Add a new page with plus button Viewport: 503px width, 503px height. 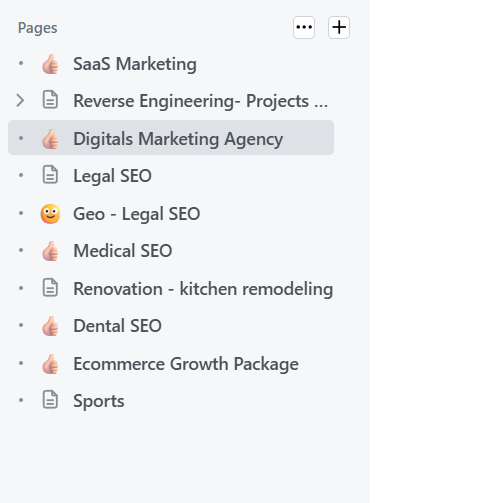pyautogui.click(x=339, y=27)
